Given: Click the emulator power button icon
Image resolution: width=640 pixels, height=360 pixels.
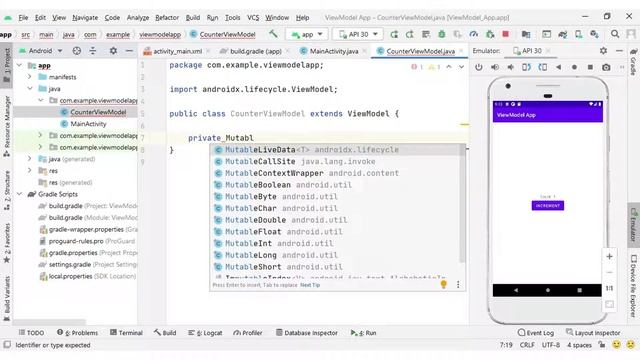Looking at the screenshot, I should click(479, 67).
